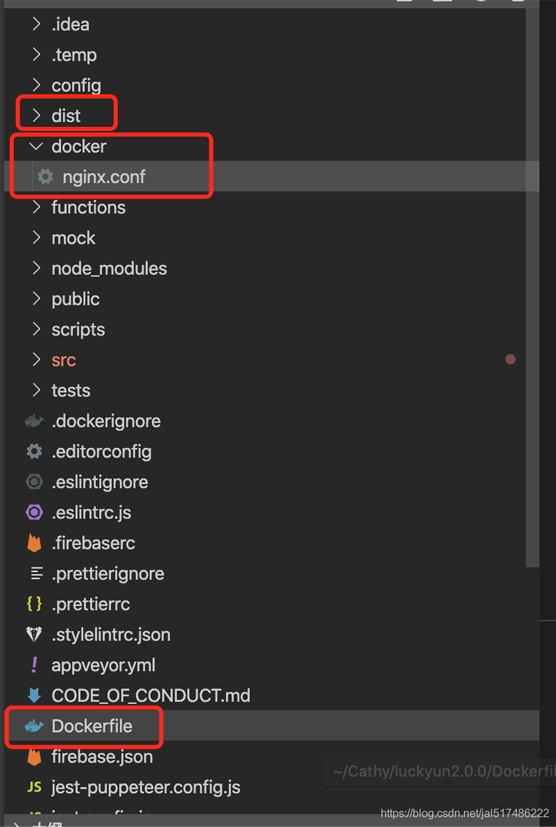Expand the node_modules folder chevron
The height and width of the screenshot is (827, 556).
tap(36, 268)
